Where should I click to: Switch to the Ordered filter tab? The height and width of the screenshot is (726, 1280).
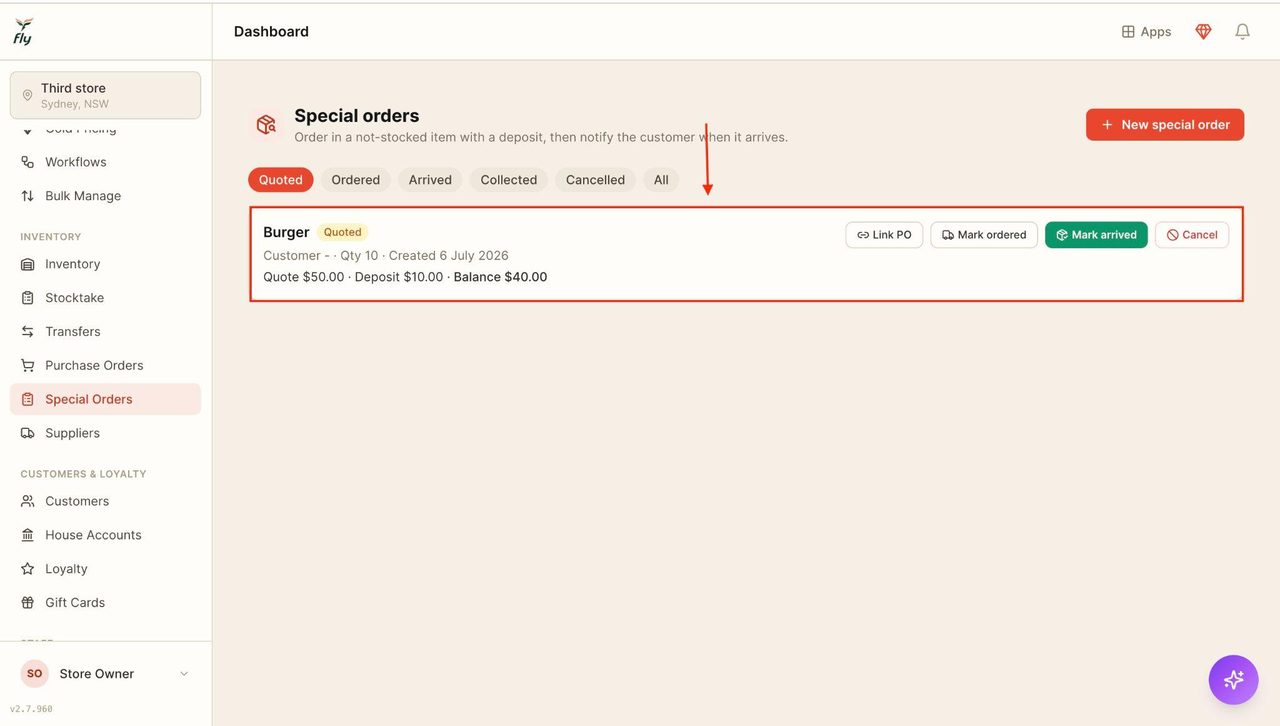point(356,180)
